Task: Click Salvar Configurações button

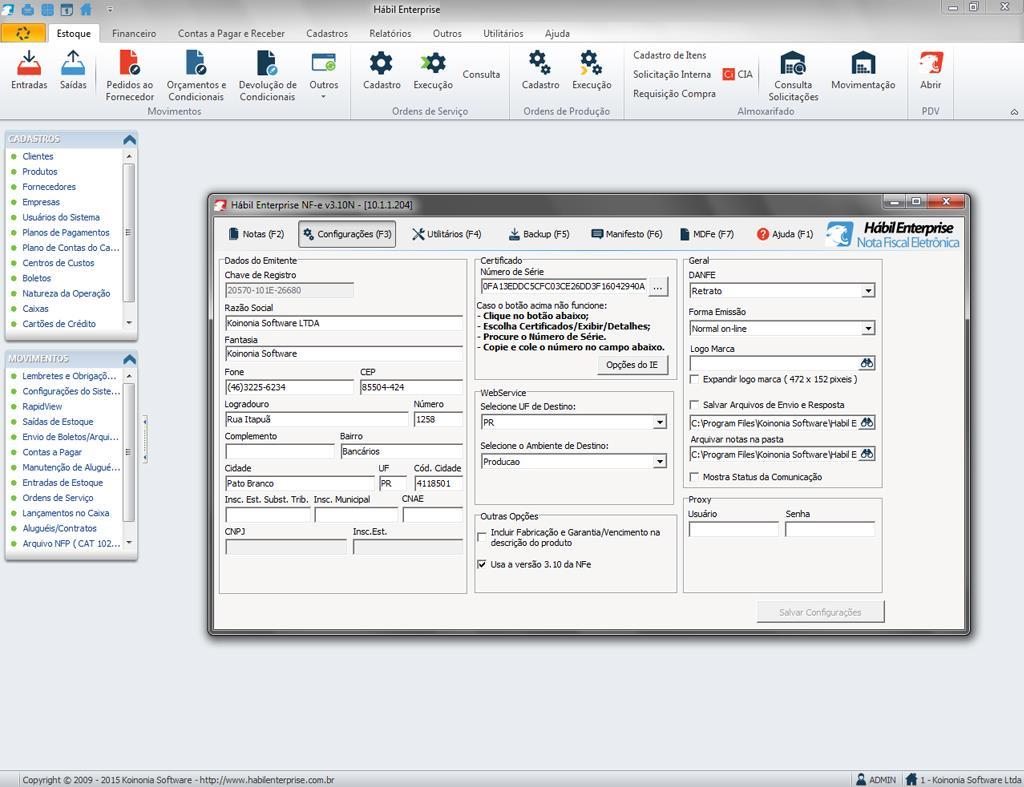Action: tap(820, 613)
